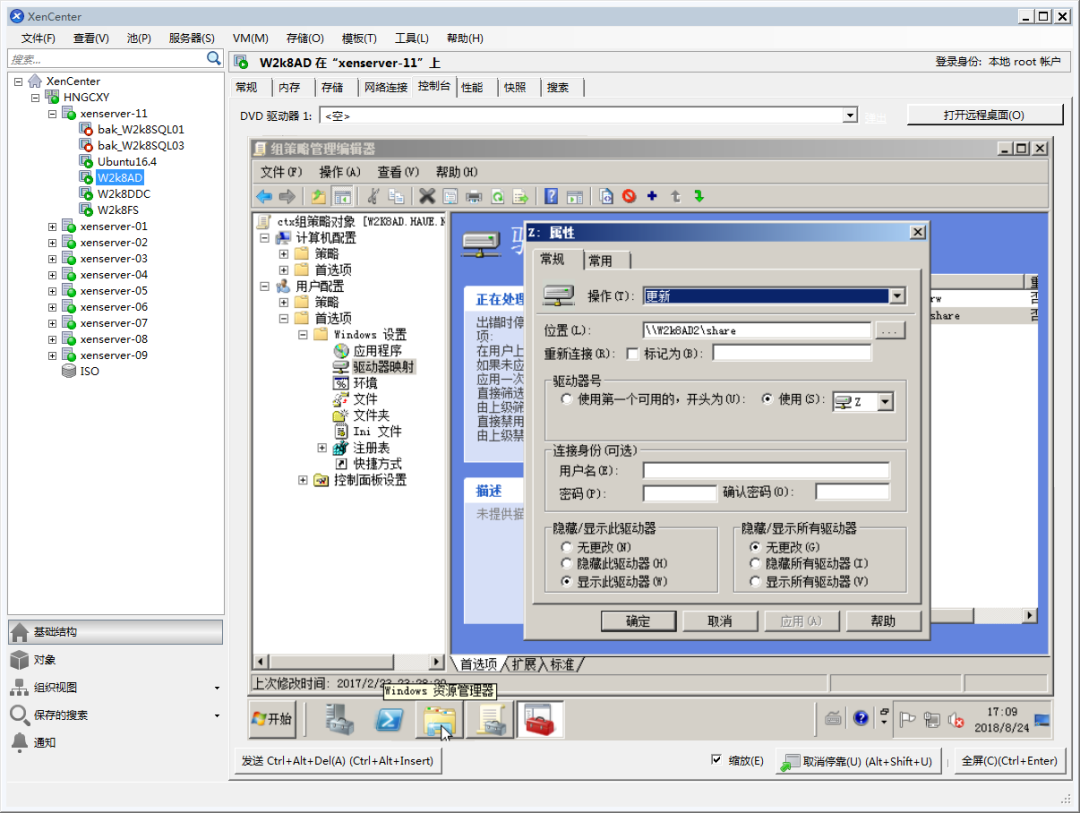Open the drive letter Z dropdown

coord(886,402)
